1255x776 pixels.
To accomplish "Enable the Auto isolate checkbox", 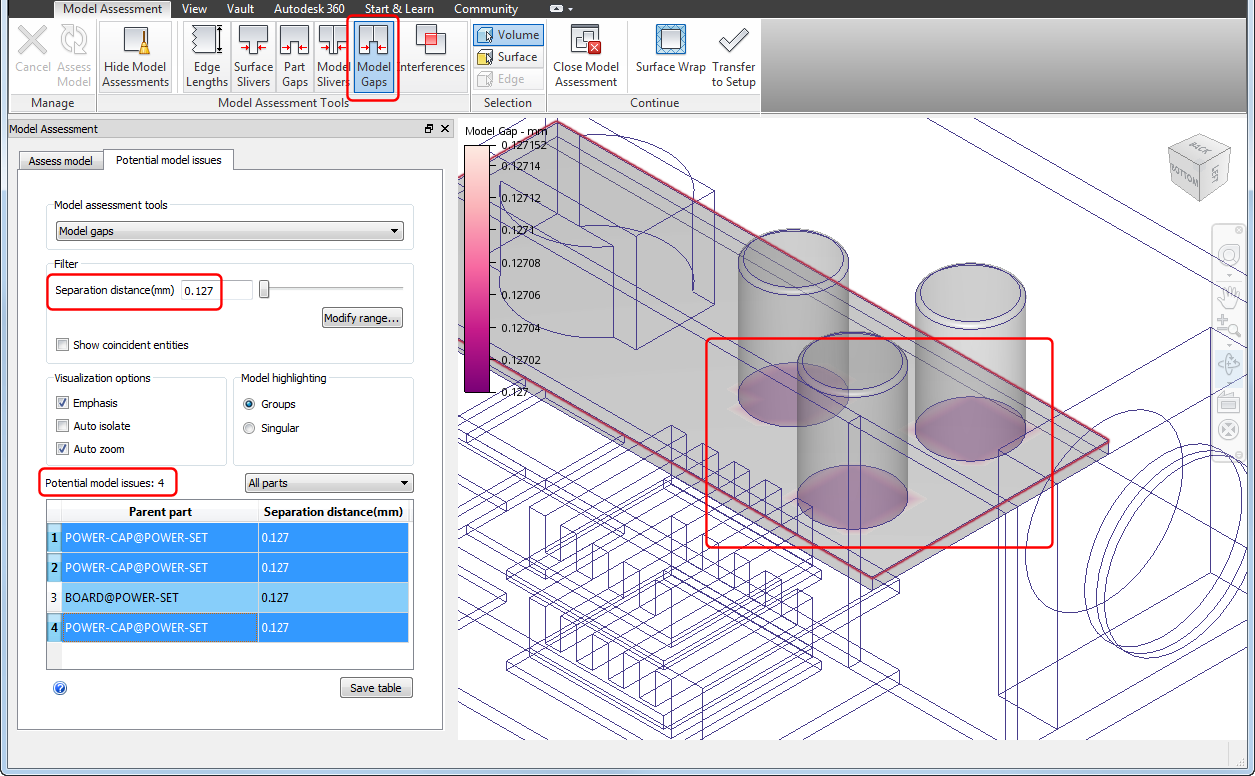I will (63, 426).
